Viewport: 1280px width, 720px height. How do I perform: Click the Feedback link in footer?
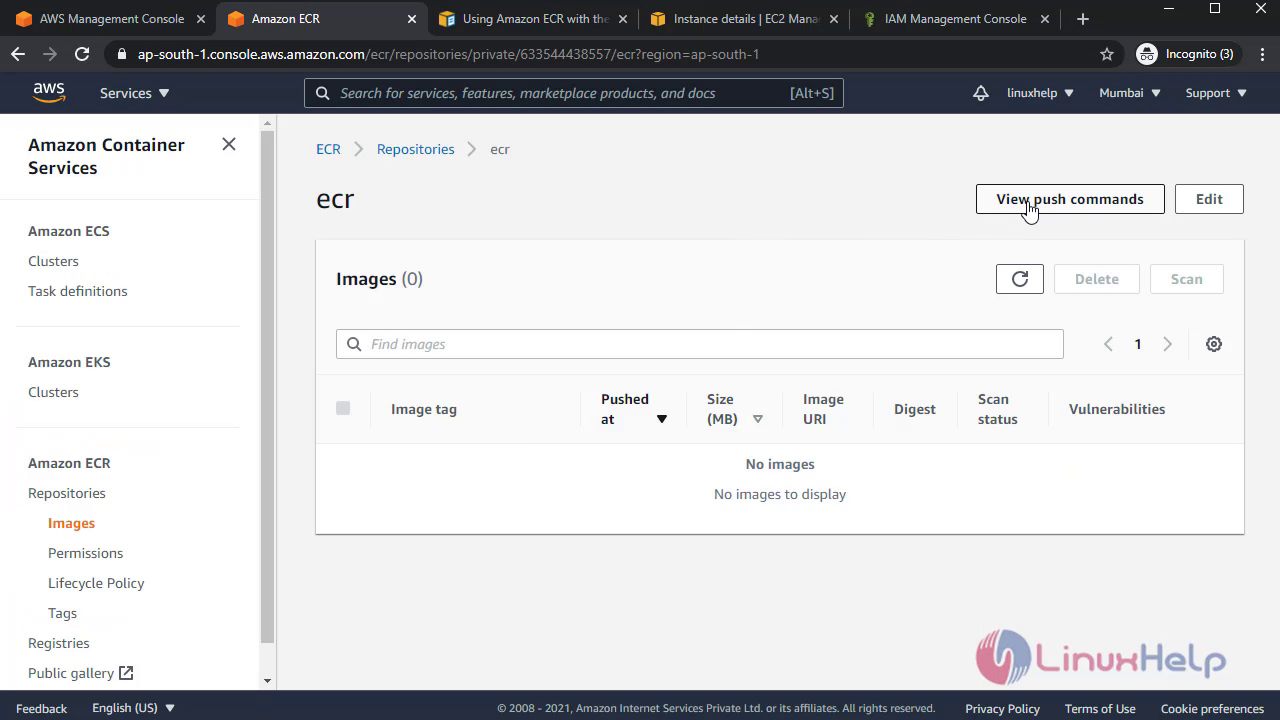click(41, 708)
